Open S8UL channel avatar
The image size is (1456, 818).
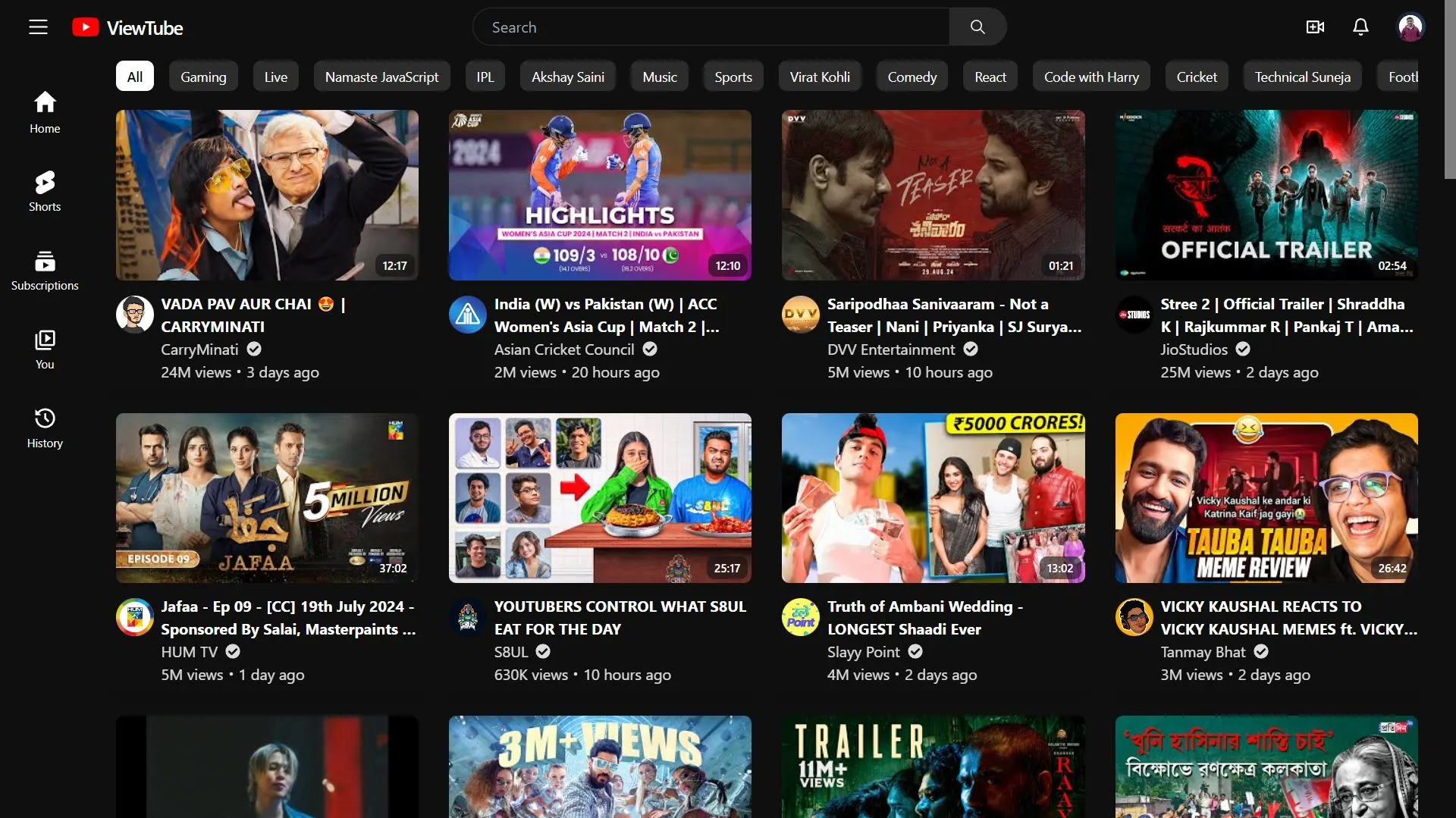click(468, 617)
